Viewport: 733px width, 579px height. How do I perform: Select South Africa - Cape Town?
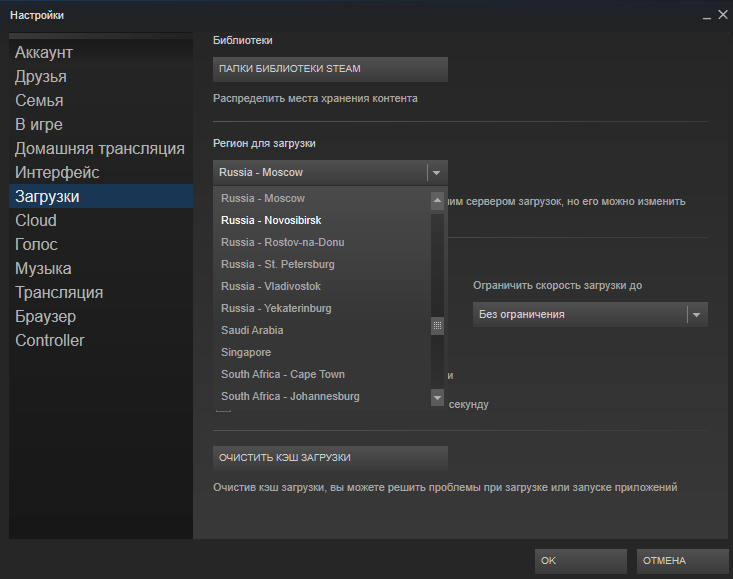tap(322, 374)
